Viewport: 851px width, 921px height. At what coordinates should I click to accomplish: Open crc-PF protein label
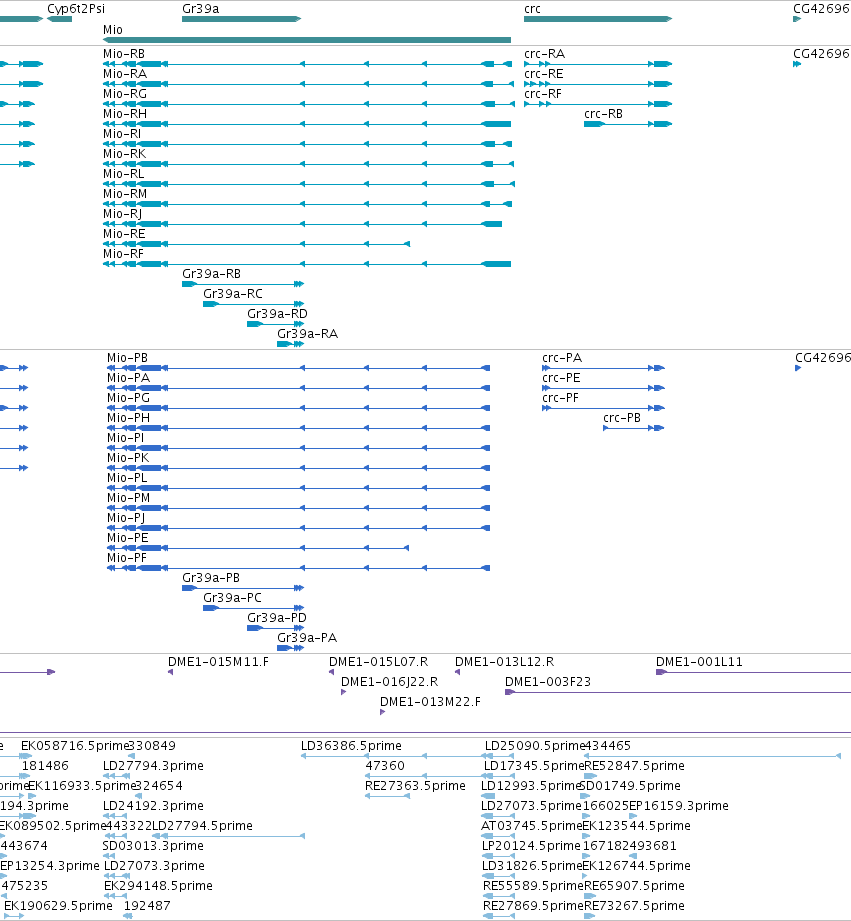click(x=560, y=398)
